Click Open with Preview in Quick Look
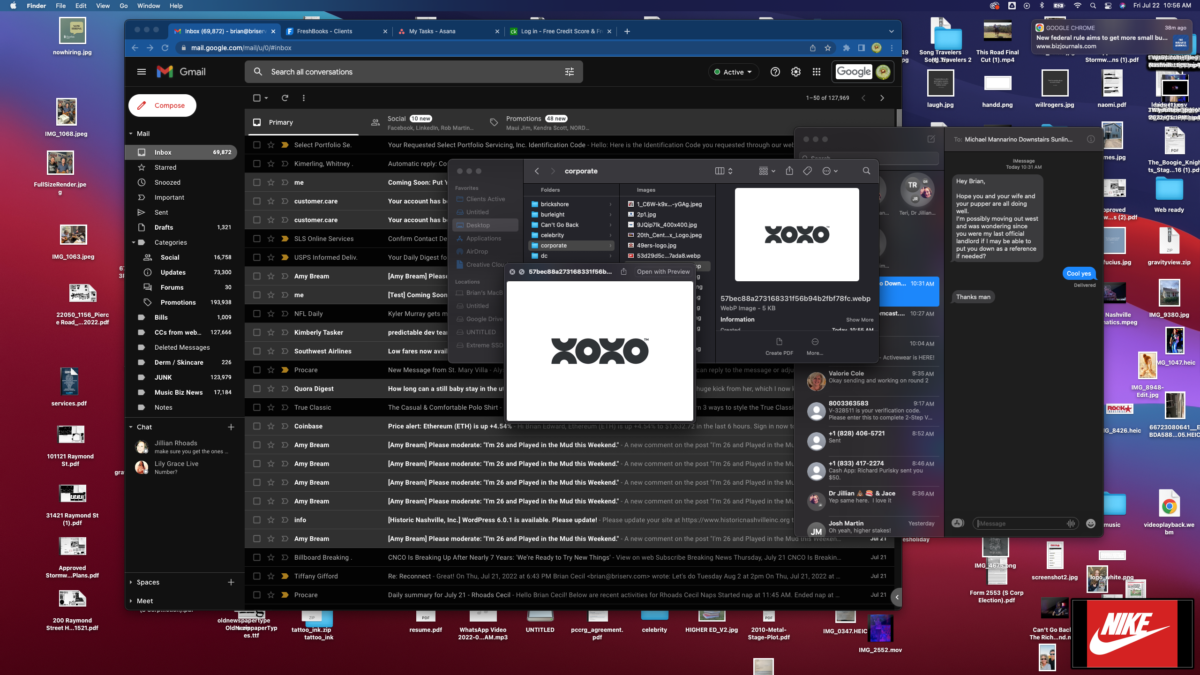1200x675 pixels. pyautogui.click(x=664, y=271)
